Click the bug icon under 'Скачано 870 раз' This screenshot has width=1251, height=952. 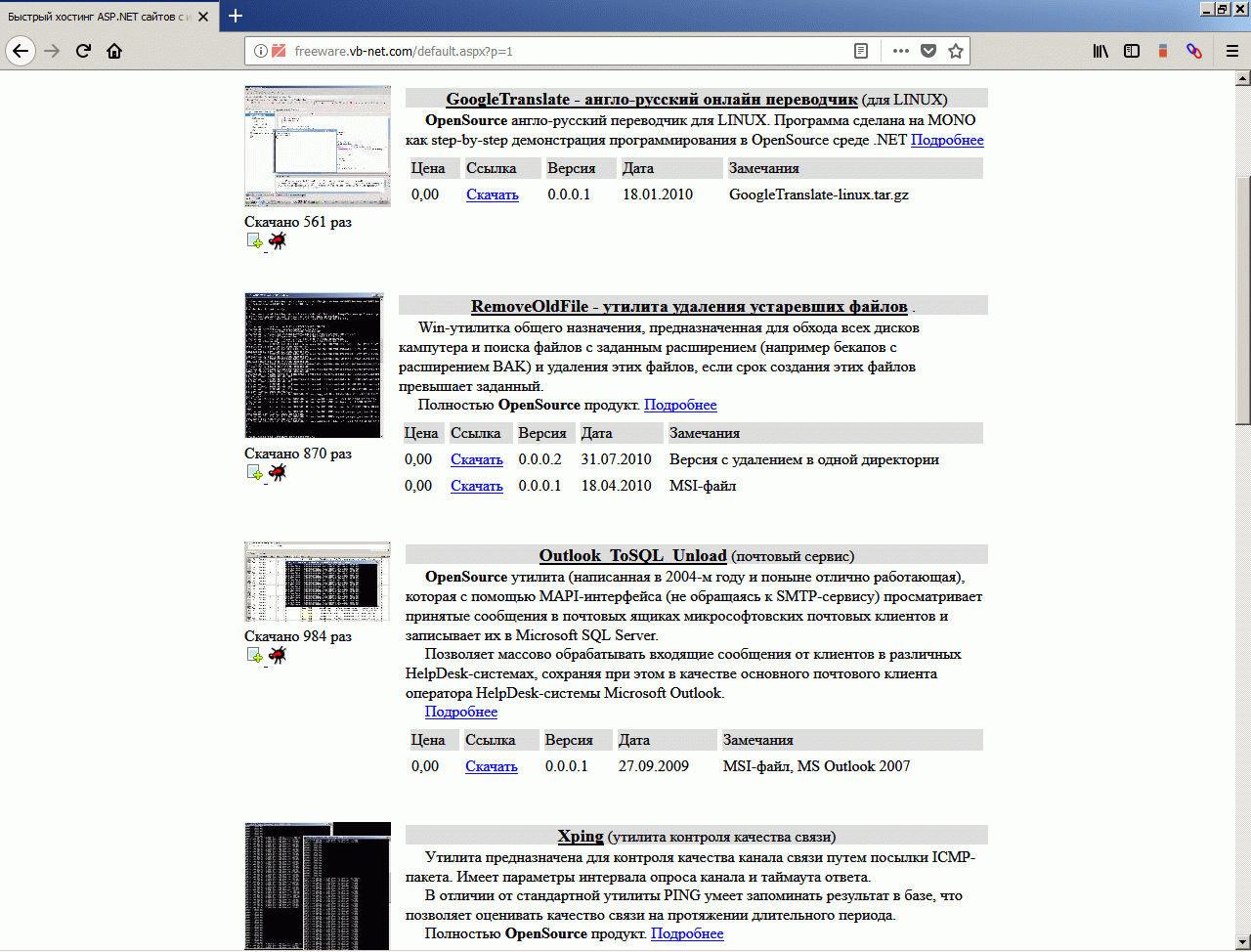pos(278,472)
